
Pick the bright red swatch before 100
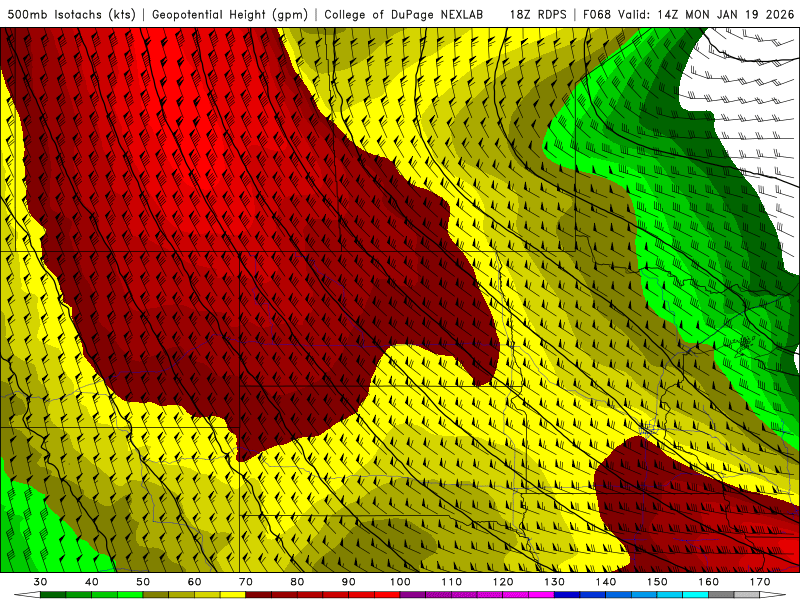point(387,594)
